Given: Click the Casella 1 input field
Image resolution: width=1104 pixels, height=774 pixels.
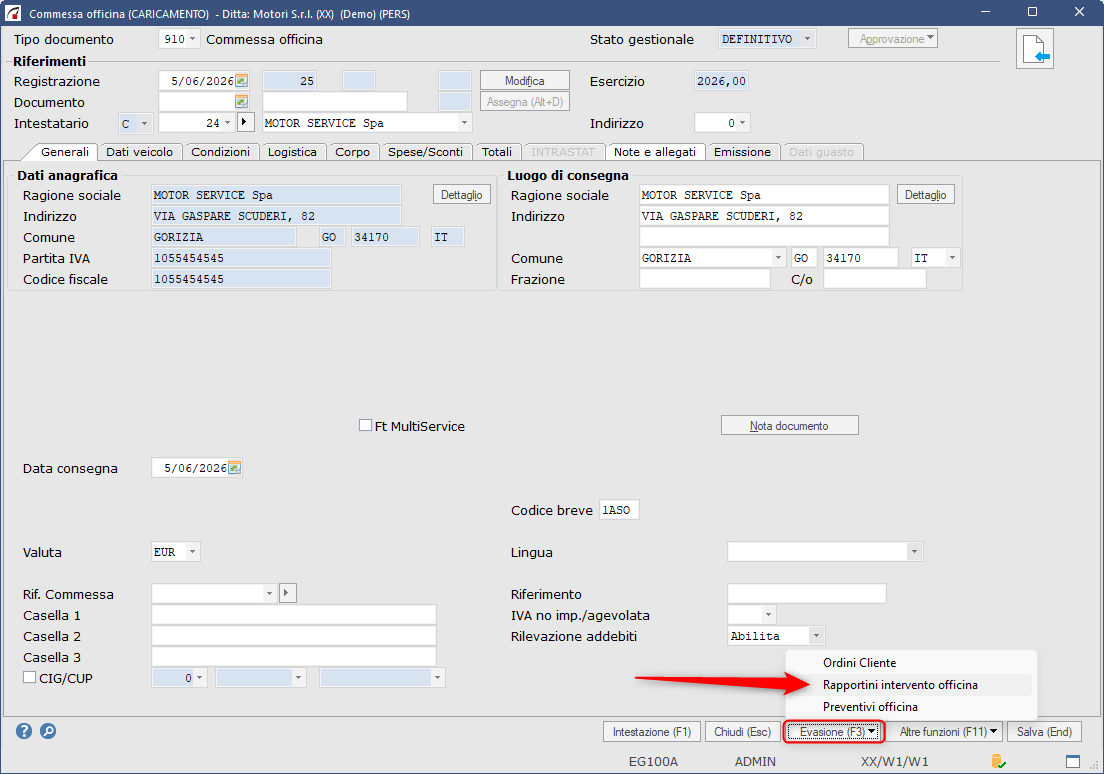Looking at the screenshot, I should coord(294,615).
